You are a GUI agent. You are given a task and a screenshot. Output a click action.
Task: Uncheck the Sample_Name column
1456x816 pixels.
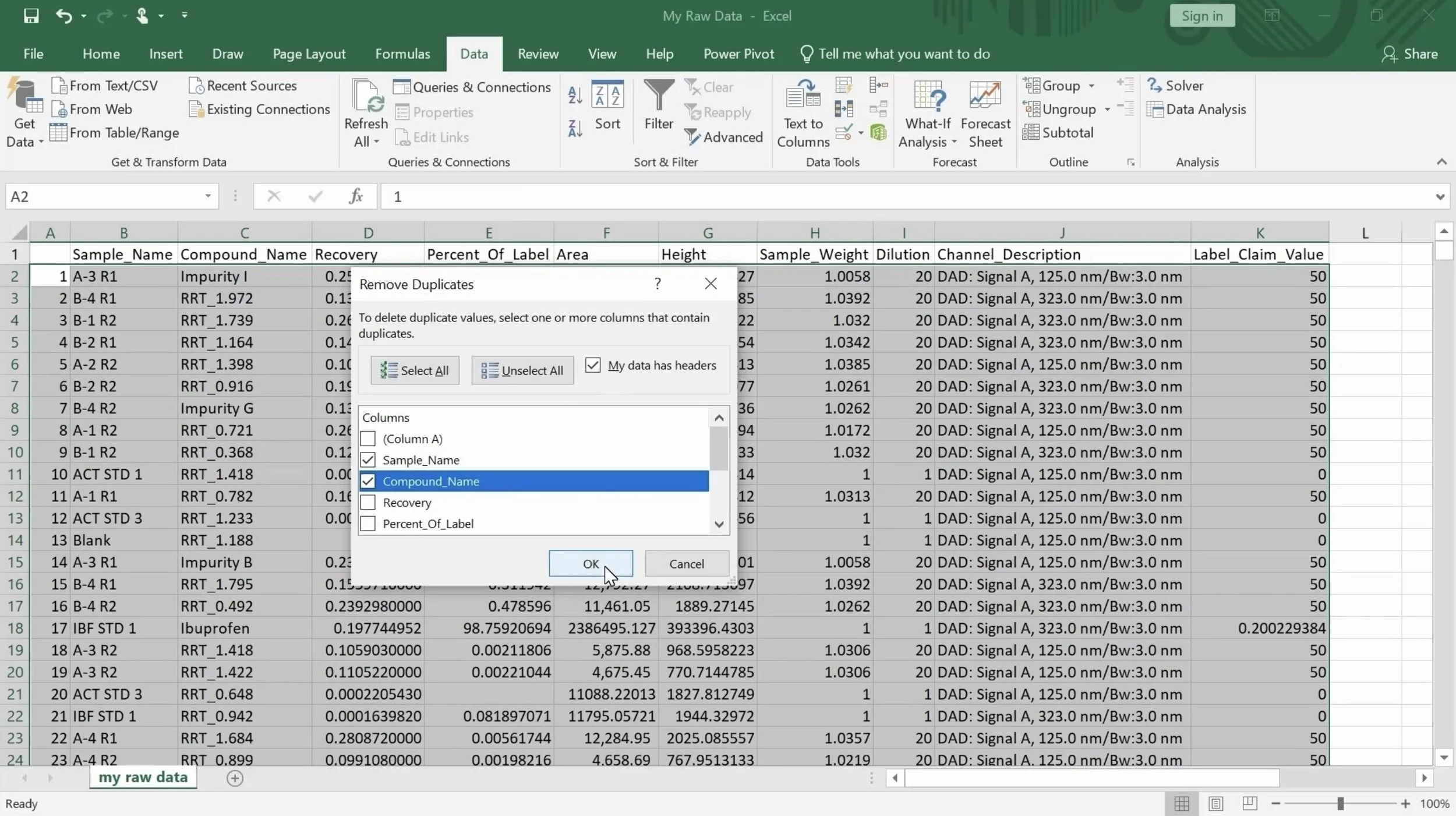coord(367,460)
